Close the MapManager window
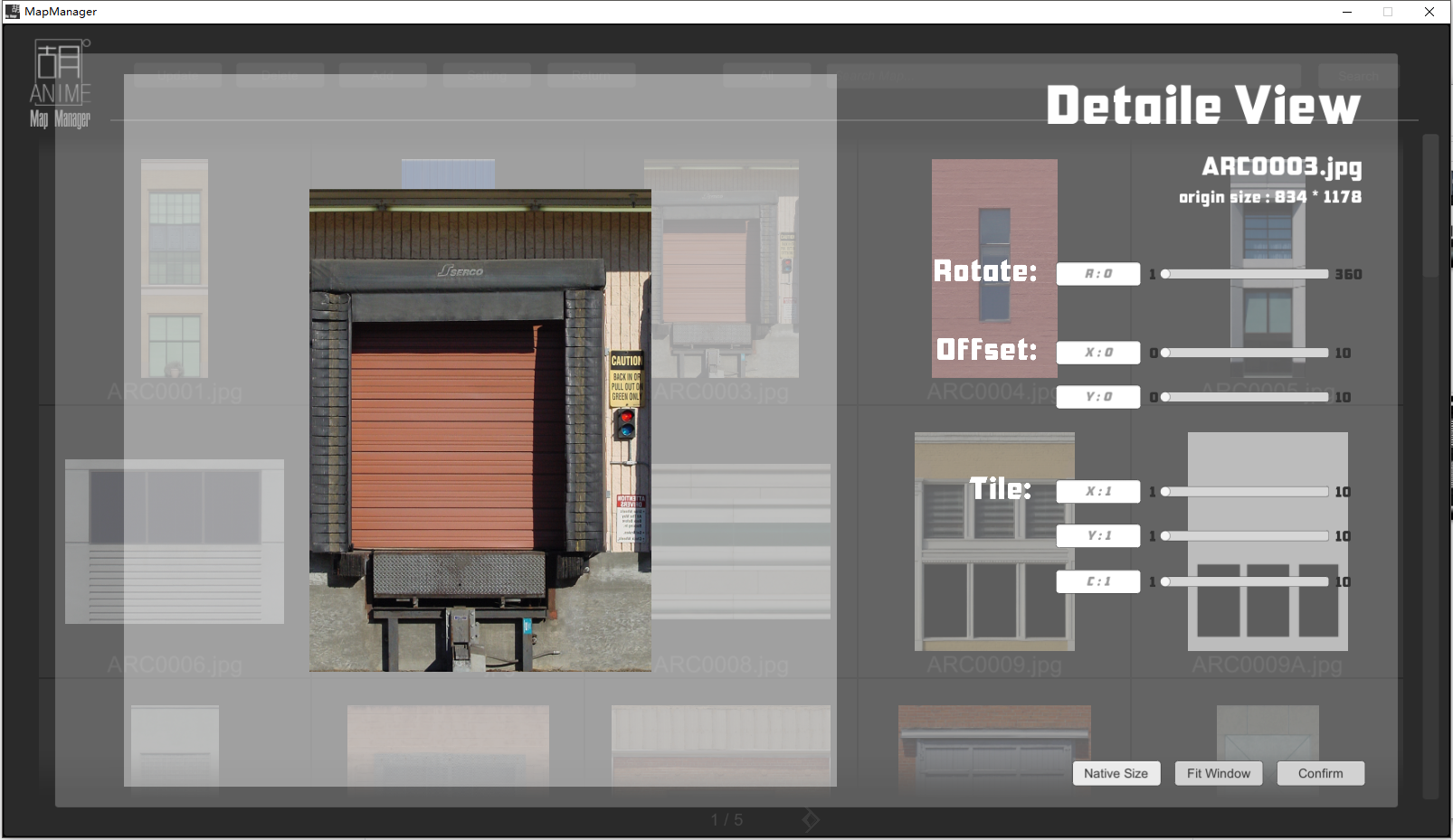Screen dimensions: 1453x840 click(1429, 12)
